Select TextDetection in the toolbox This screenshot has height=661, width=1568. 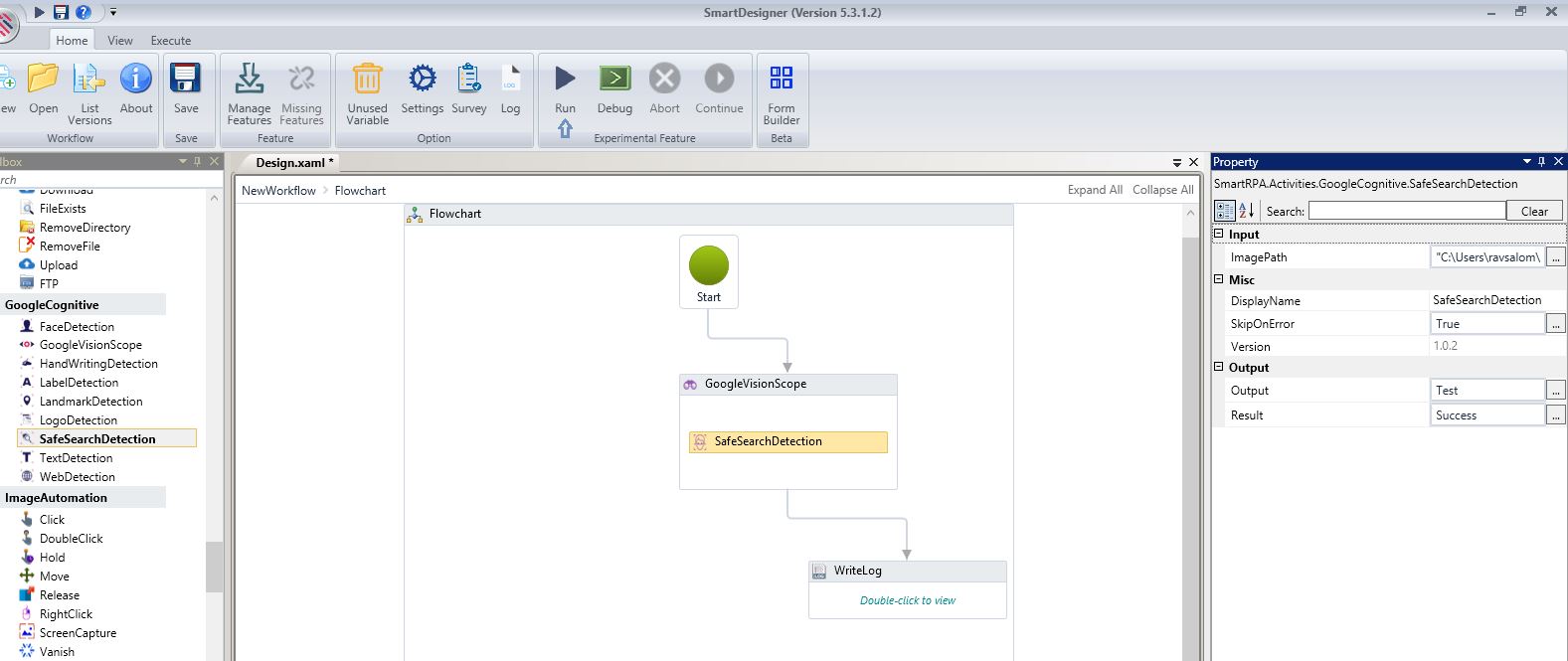pyautogui.click(x=76, y=458)
